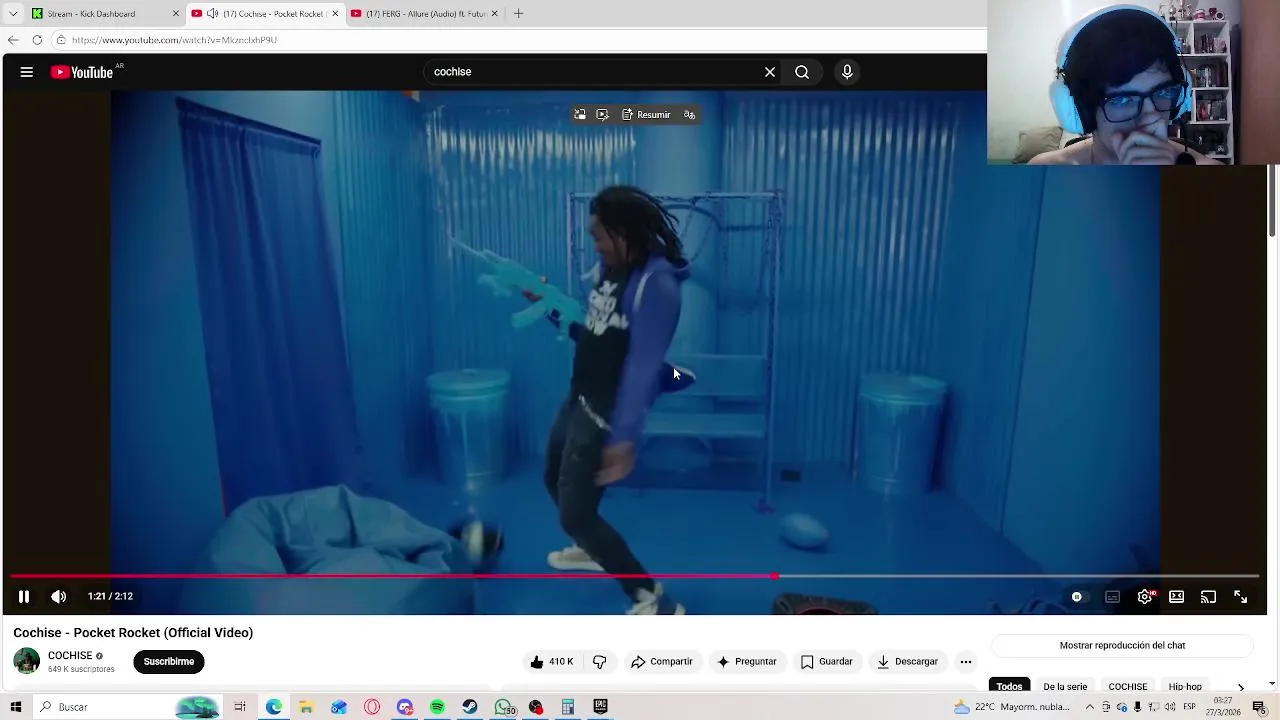This screenshot has height=720, width=1280.
Task: Enter fullscreen mode
Action: pos(1240,597)
